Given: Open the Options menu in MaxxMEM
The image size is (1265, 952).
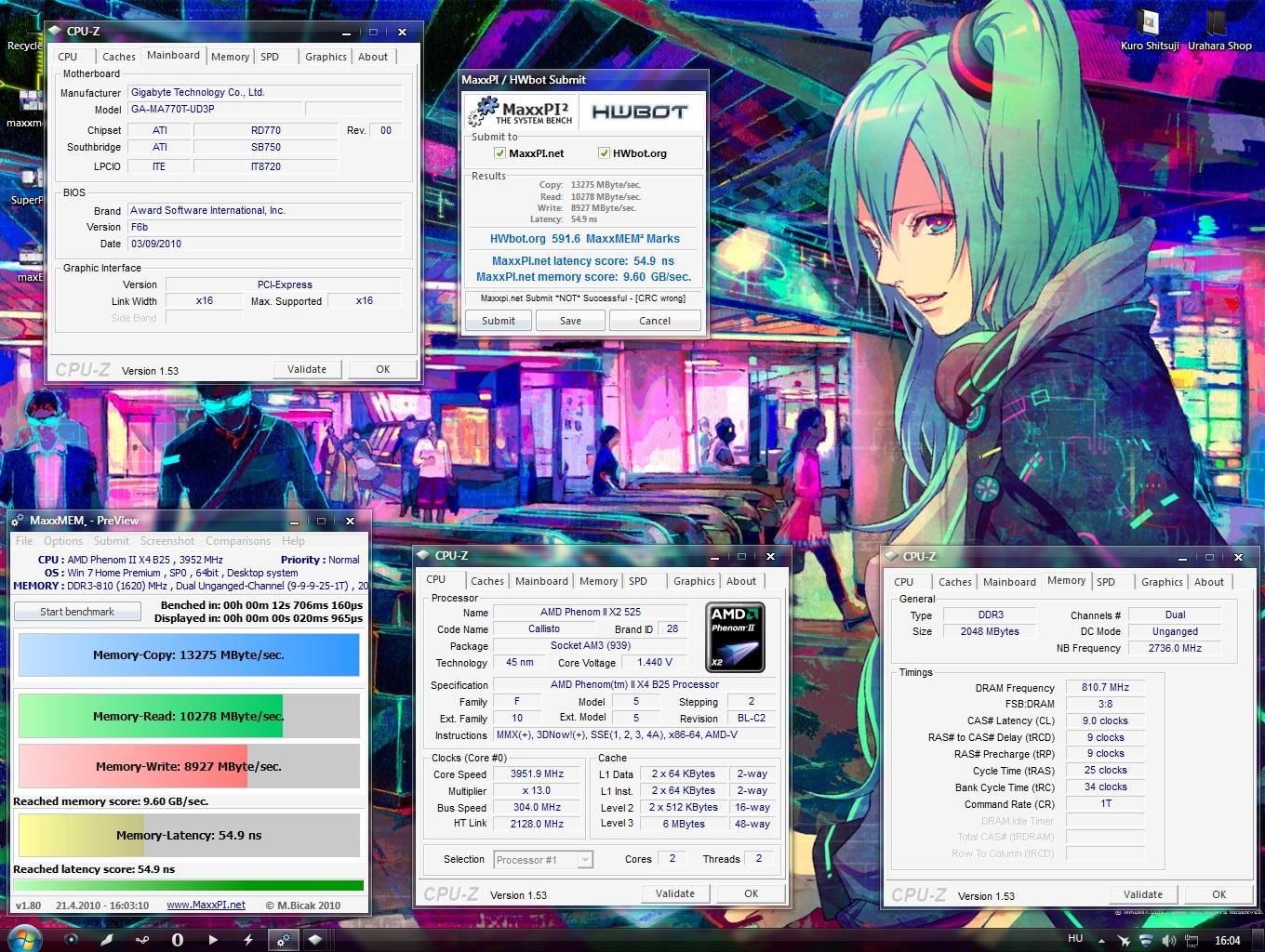Looking at the screenshot, I should tap(63, 541).
